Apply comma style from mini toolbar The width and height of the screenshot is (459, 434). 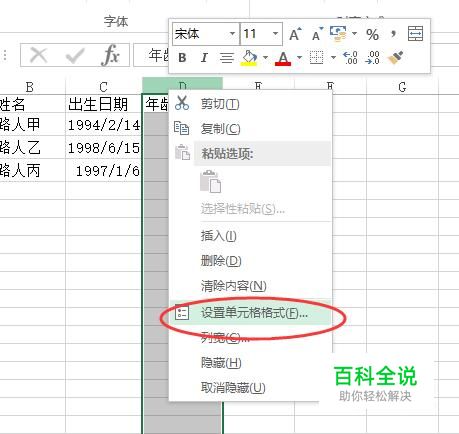(394, 33)
